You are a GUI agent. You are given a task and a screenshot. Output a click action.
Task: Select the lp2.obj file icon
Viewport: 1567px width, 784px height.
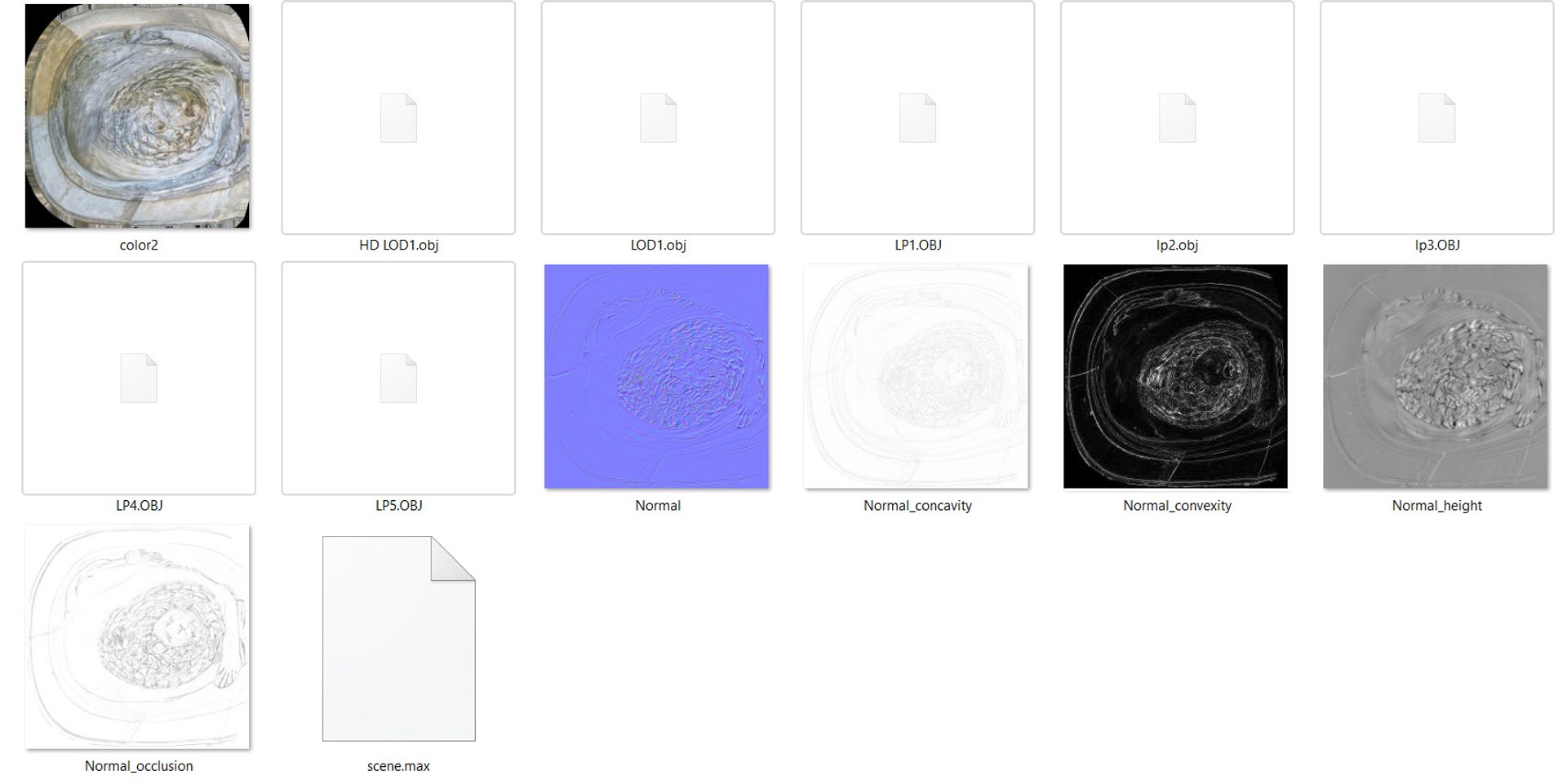tap(1177, 117)
